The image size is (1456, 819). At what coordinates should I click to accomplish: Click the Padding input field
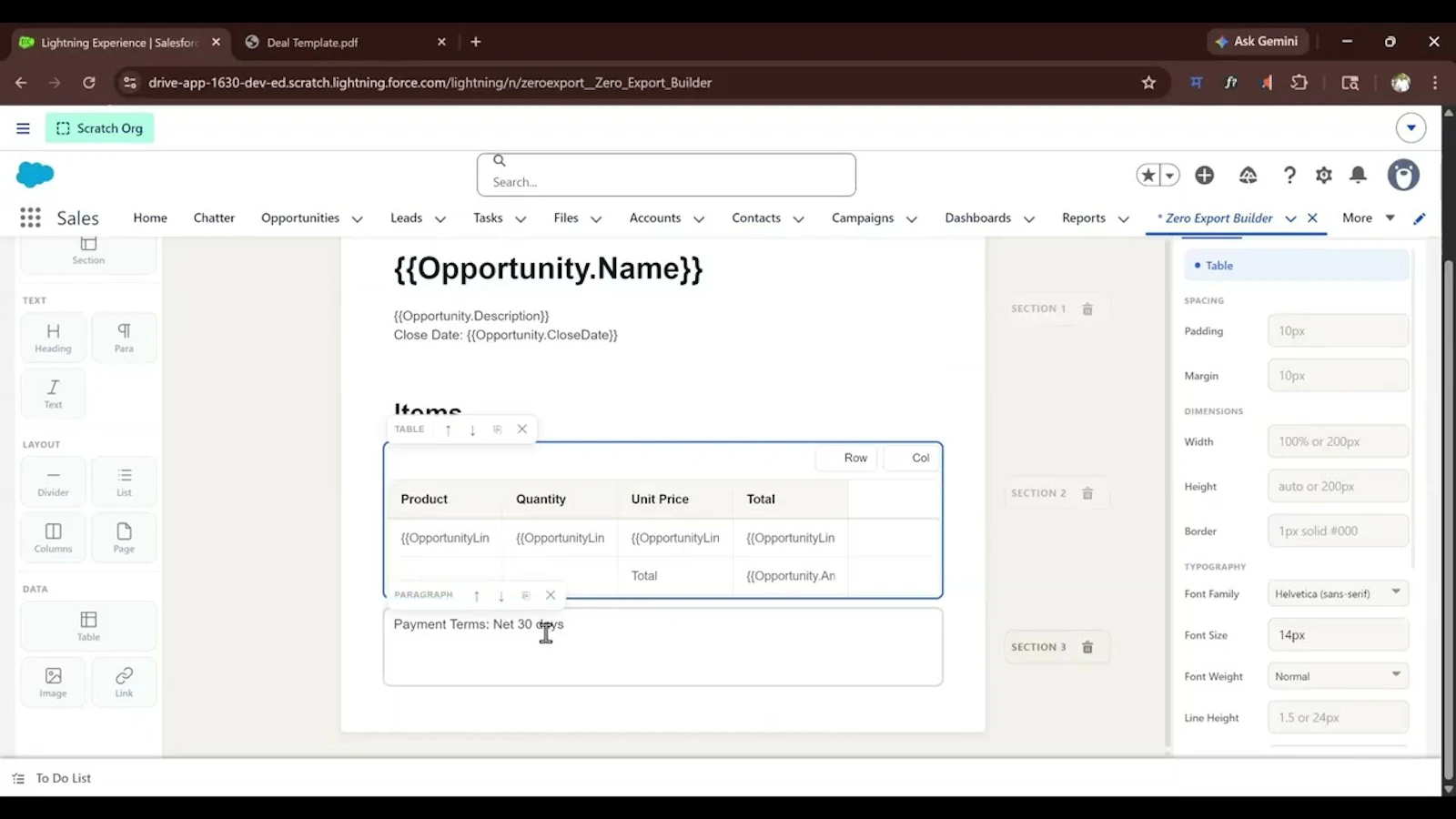pyautogui.click(x=1338, y=331)
